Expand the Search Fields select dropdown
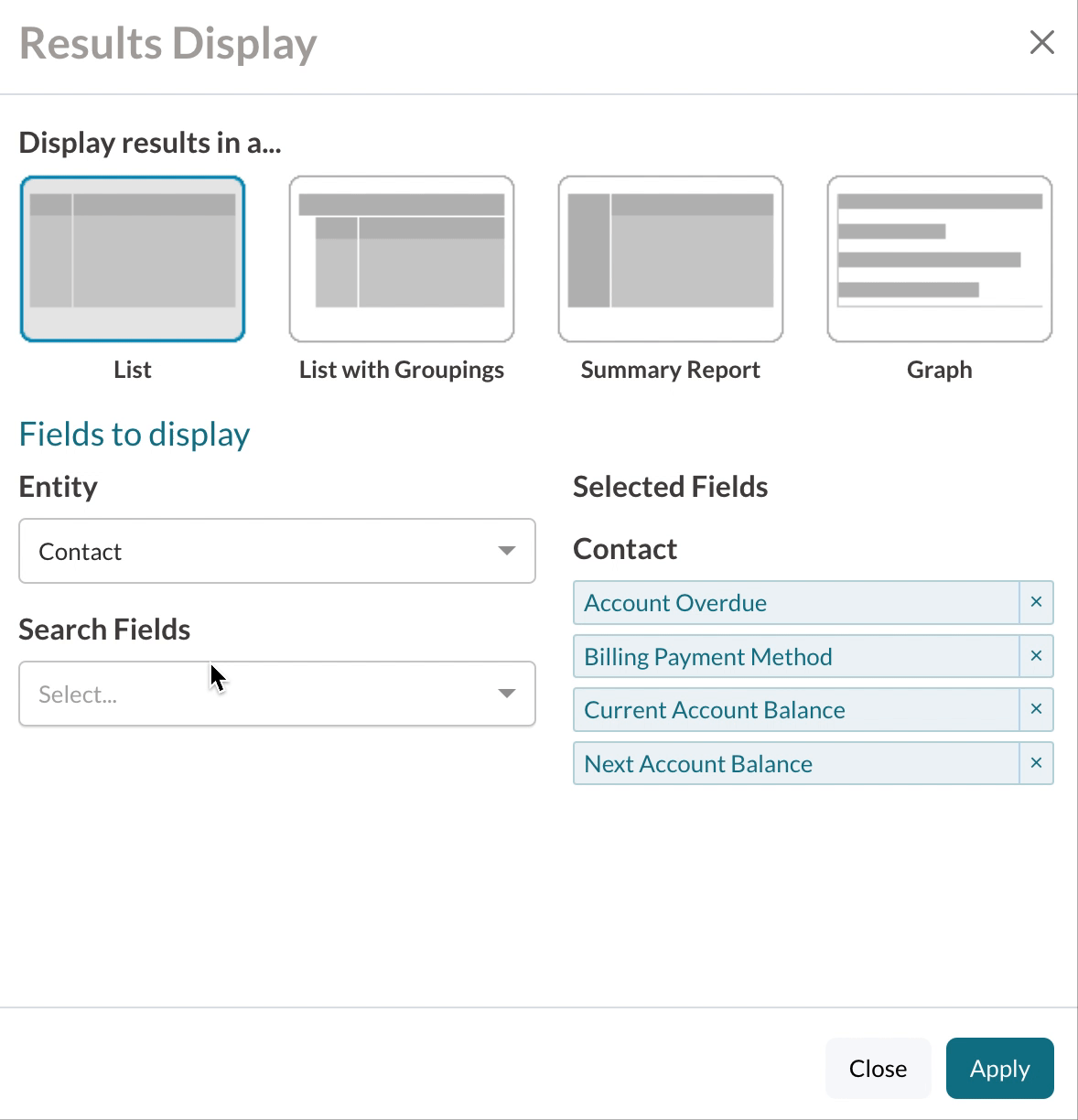Screen dimensions: 1078x1120 tap(276, 694)
